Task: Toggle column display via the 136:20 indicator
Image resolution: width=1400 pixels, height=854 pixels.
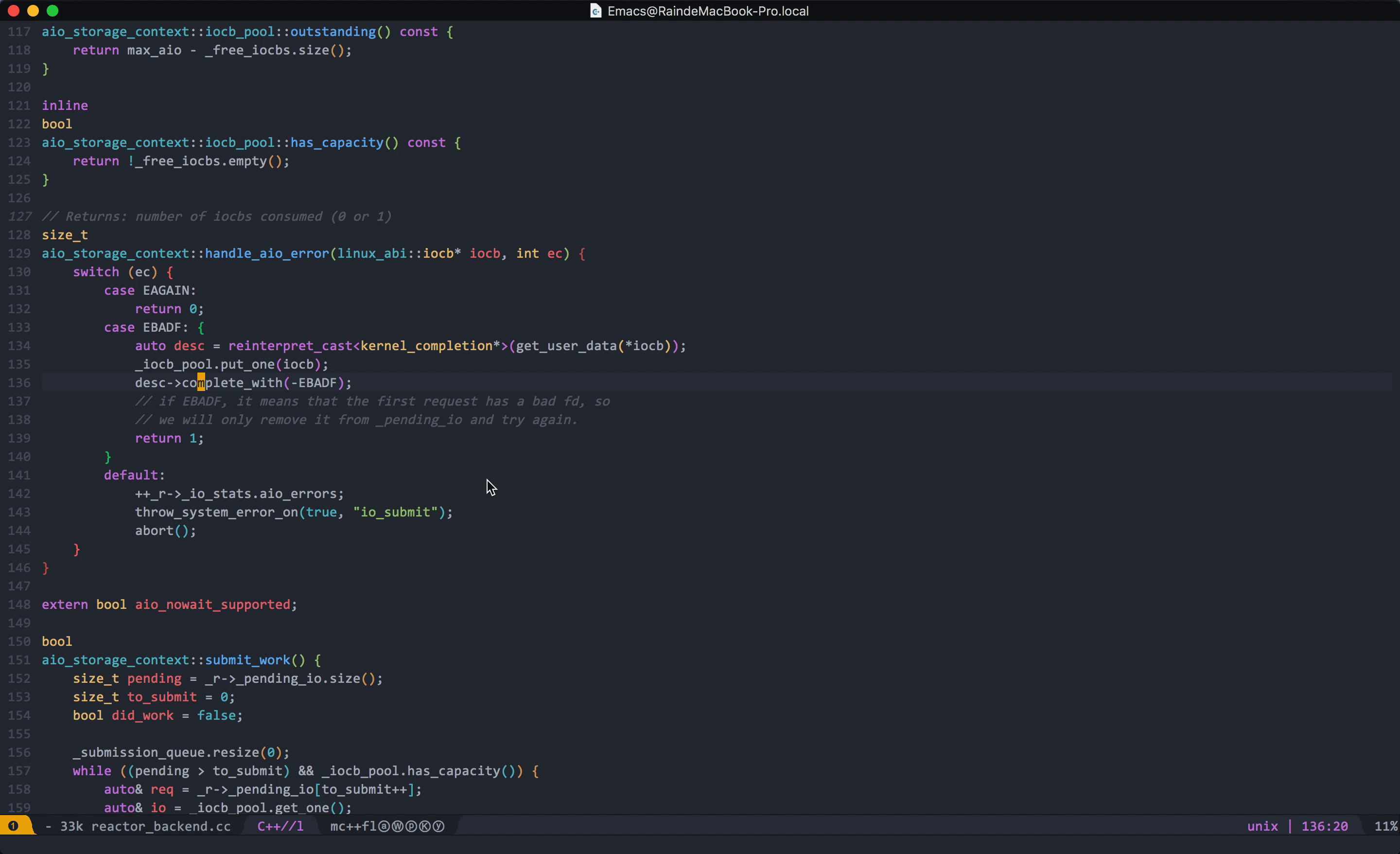Action: coord(1325,826)
